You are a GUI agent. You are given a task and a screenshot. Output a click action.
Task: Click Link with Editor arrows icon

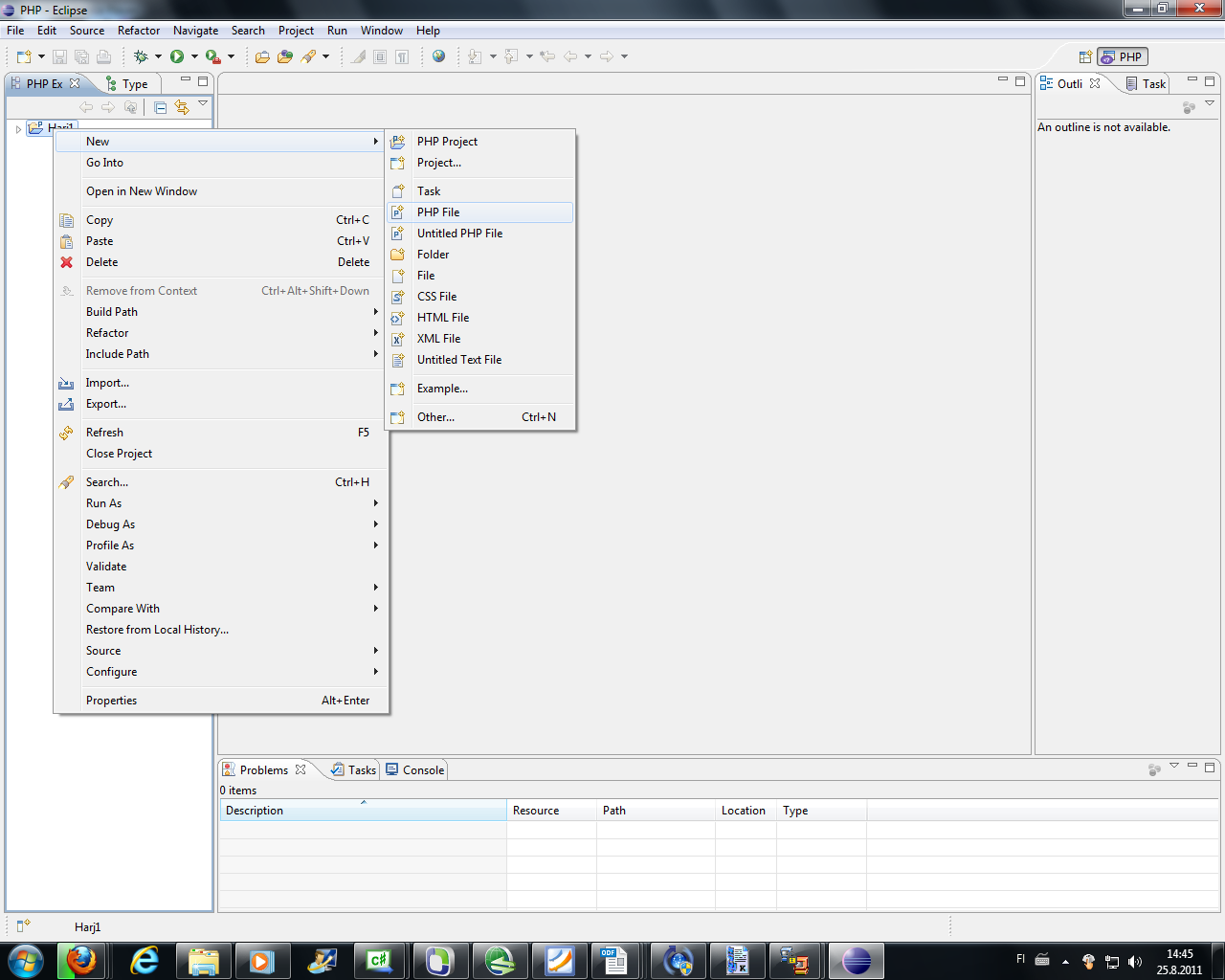pos(182,107)
